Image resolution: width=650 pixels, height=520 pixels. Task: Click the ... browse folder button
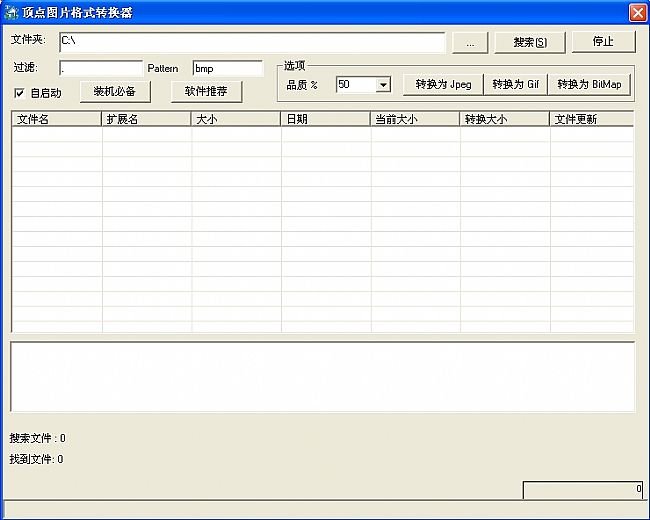click(470, 42)
